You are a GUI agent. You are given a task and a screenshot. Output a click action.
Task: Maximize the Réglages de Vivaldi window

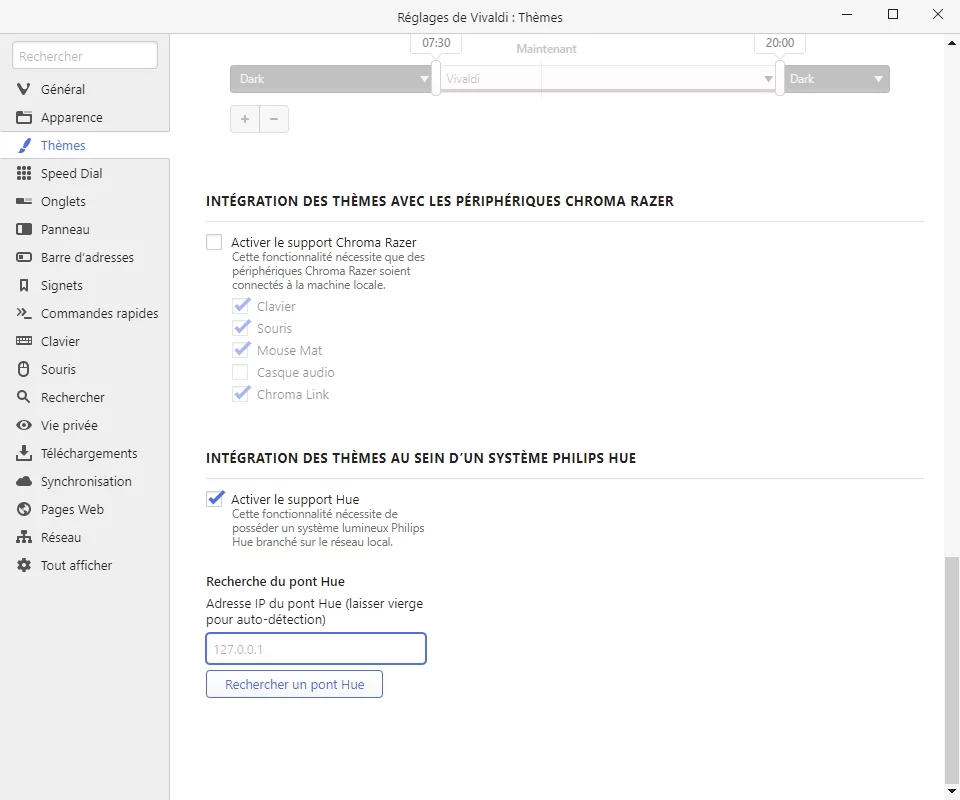pyautogui.click(x=893, y=14)
